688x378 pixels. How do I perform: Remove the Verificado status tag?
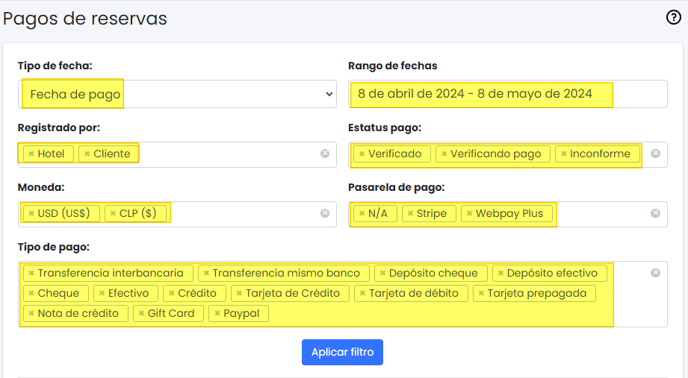click(x=362, y=154)
